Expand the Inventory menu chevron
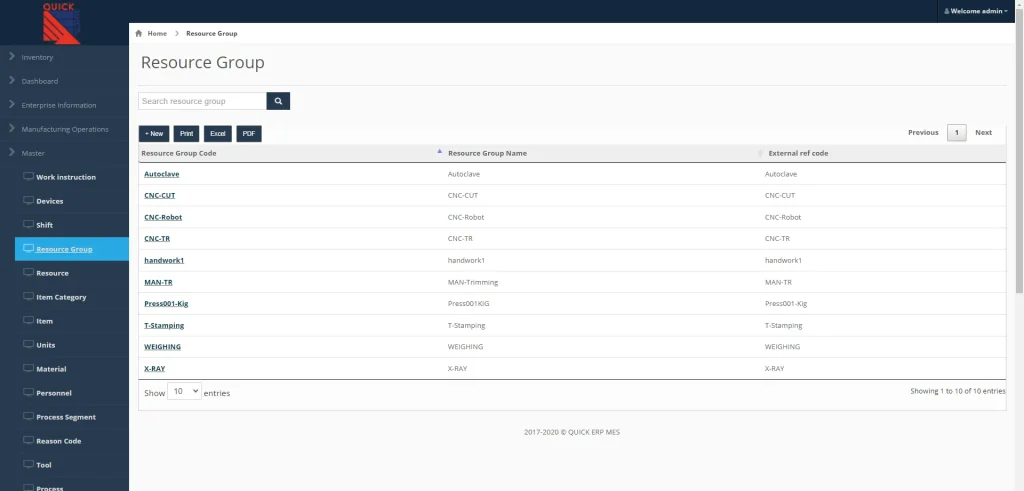The width and height of the screenshot is (1024, 491). pos(12,57)
